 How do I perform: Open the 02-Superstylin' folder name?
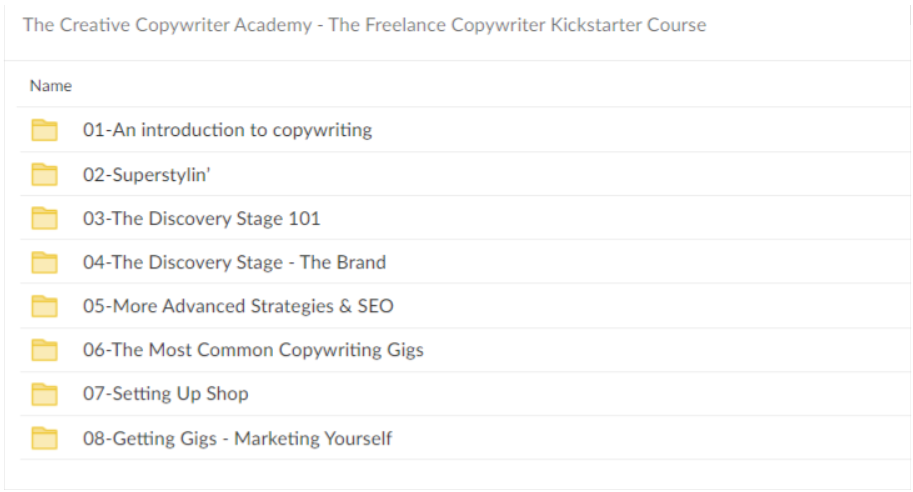pos(146,175)
